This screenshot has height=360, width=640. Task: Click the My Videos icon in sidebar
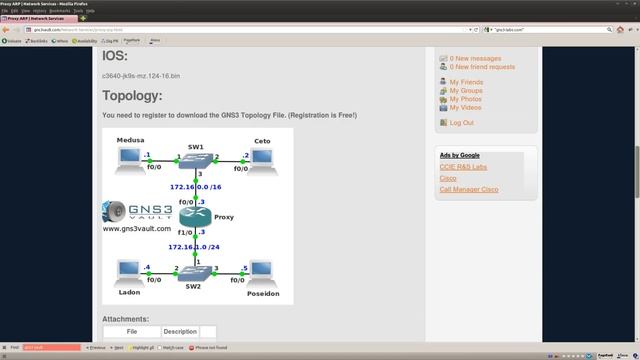click(443, 108)
